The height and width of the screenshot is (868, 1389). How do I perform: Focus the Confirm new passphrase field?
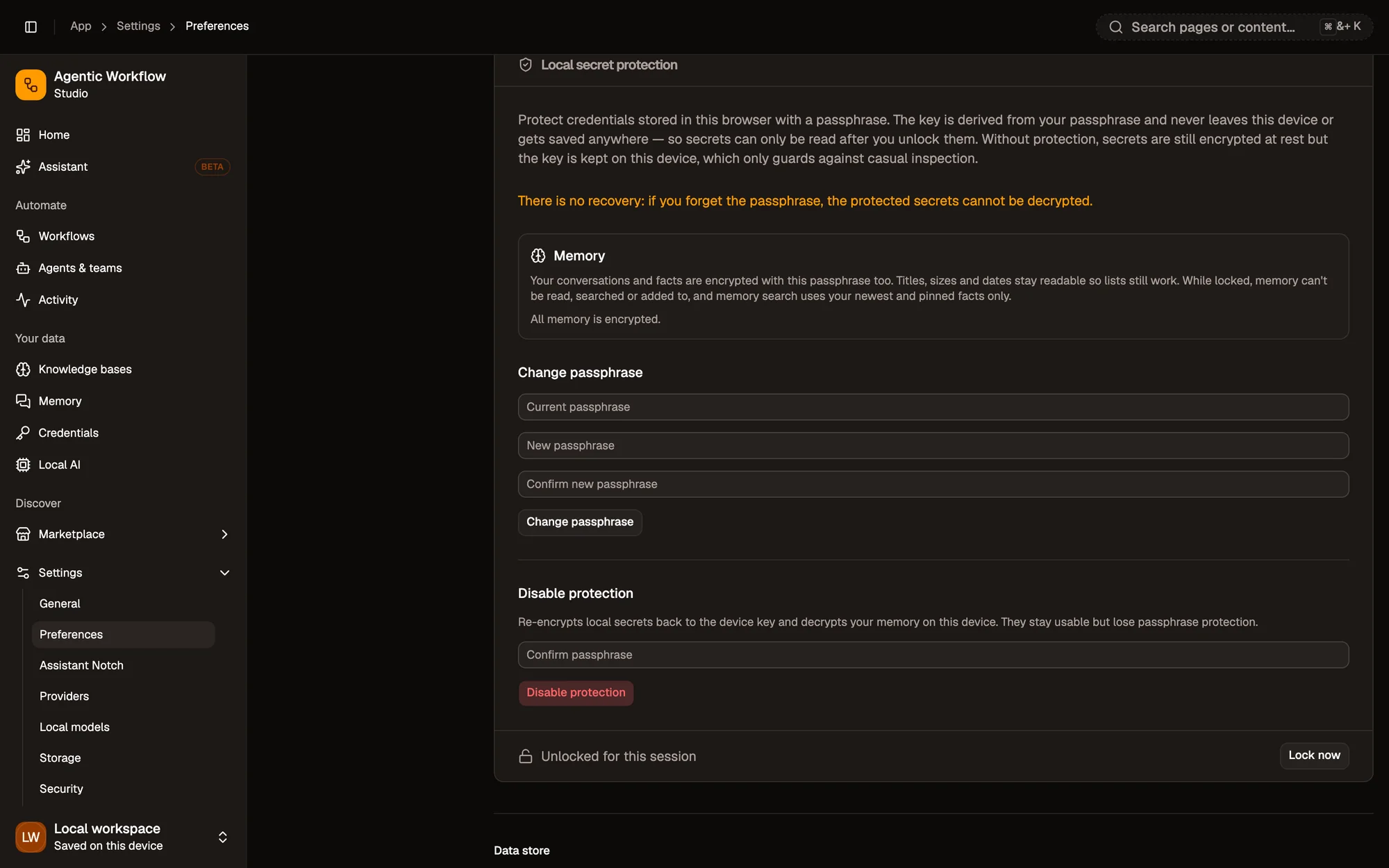(x=933, y=484)
